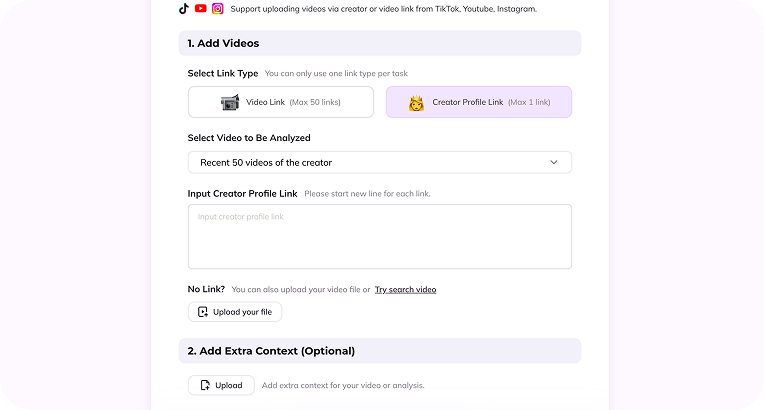Open the Try search video link
The width and height of the screenshot is (764, 410).
405,289
